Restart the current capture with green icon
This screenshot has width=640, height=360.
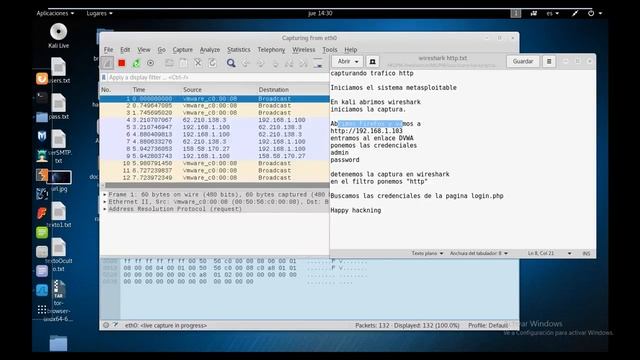point(136,63)
